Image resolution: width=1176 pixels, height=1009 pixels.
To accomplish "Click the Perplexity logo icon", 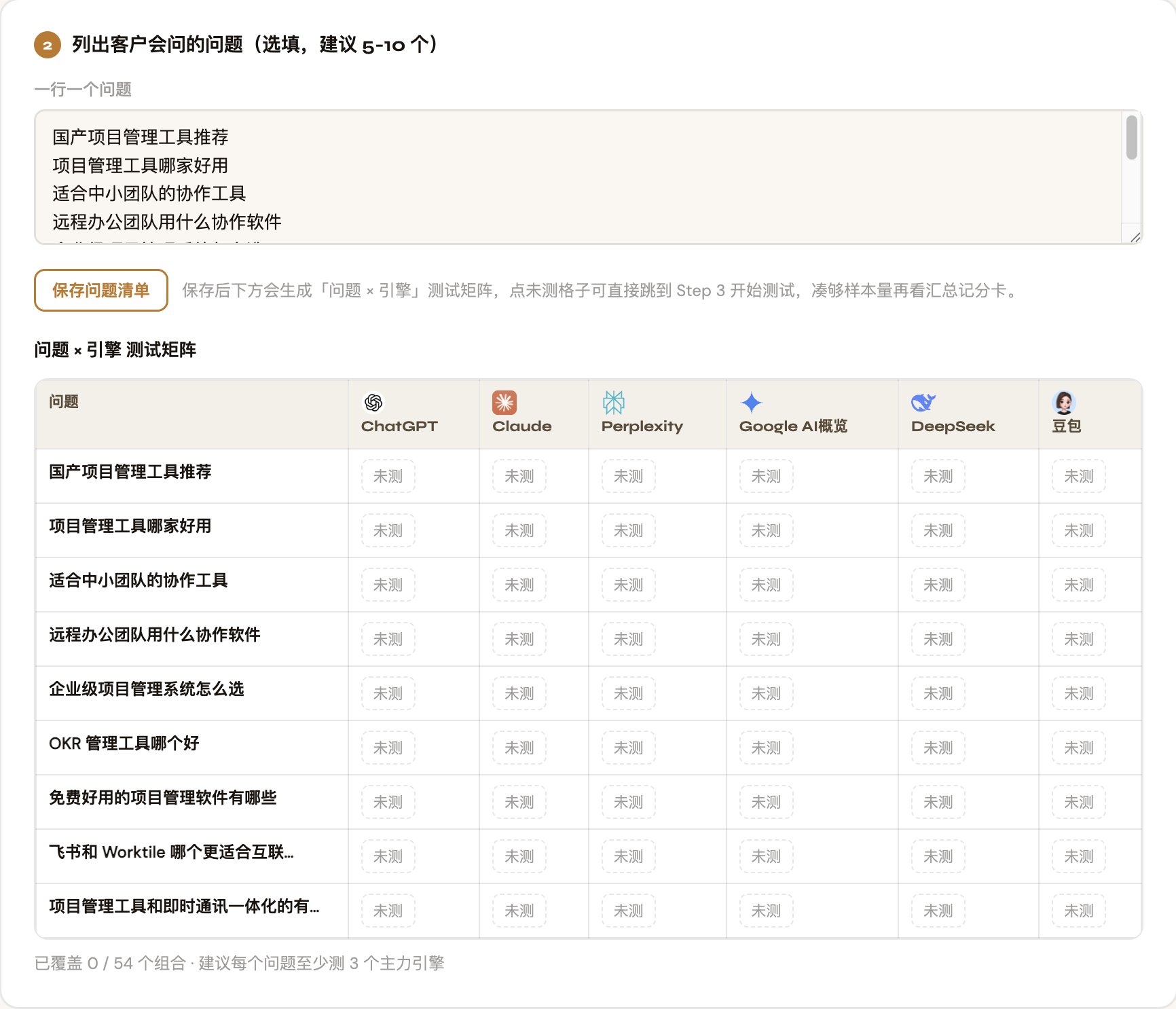I will (x=614, y=403).
